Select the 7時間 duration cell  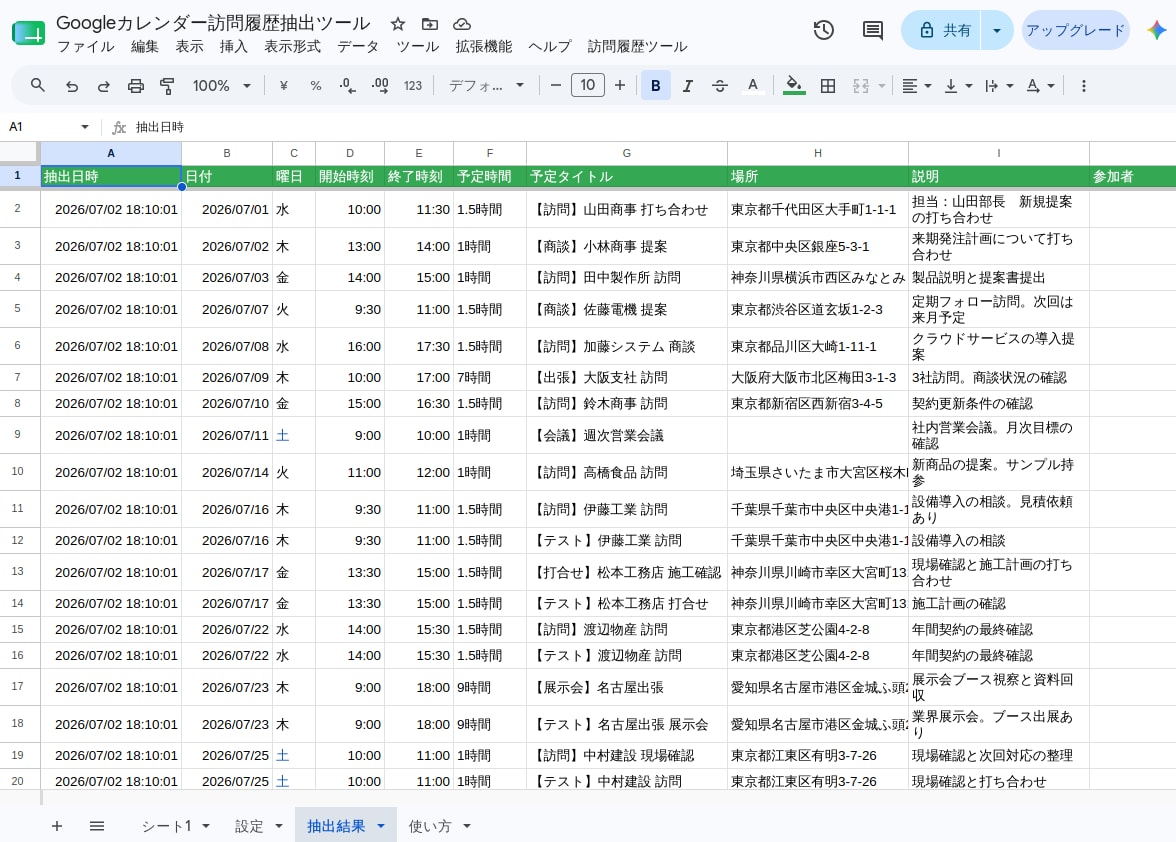[x=490, y=377]
